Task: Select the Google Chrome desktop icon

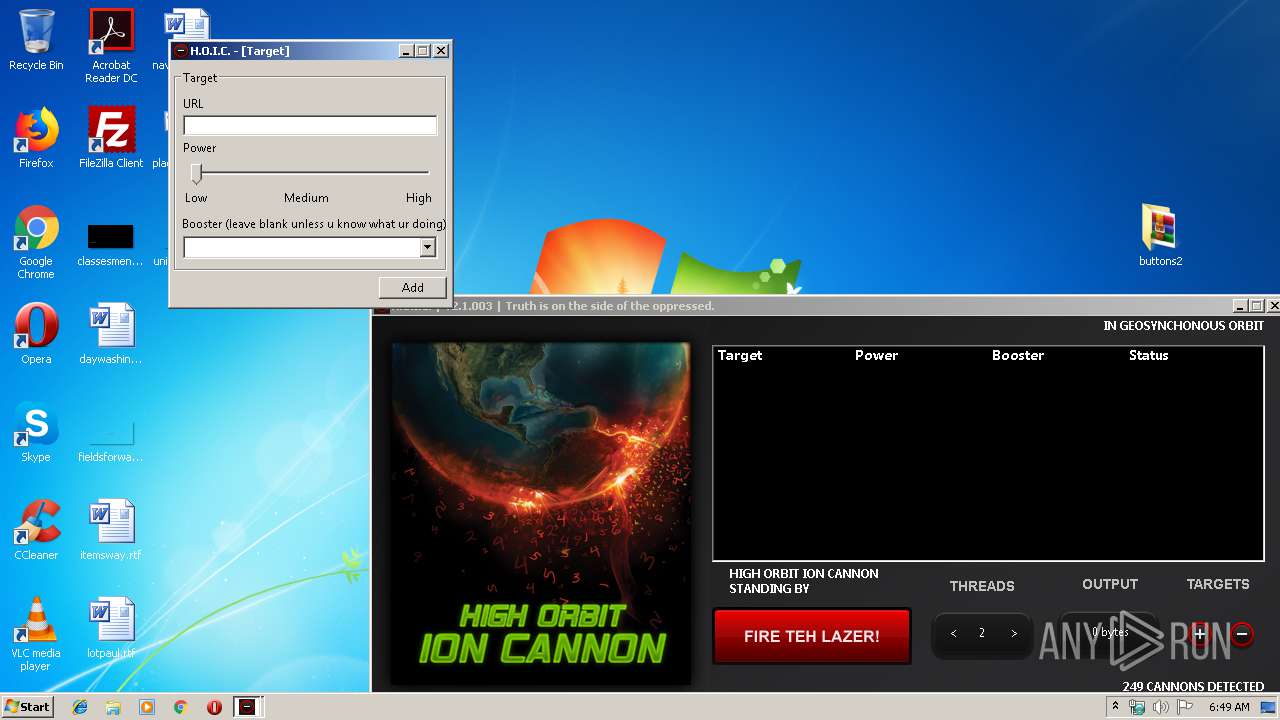Action: click(36, 242)
